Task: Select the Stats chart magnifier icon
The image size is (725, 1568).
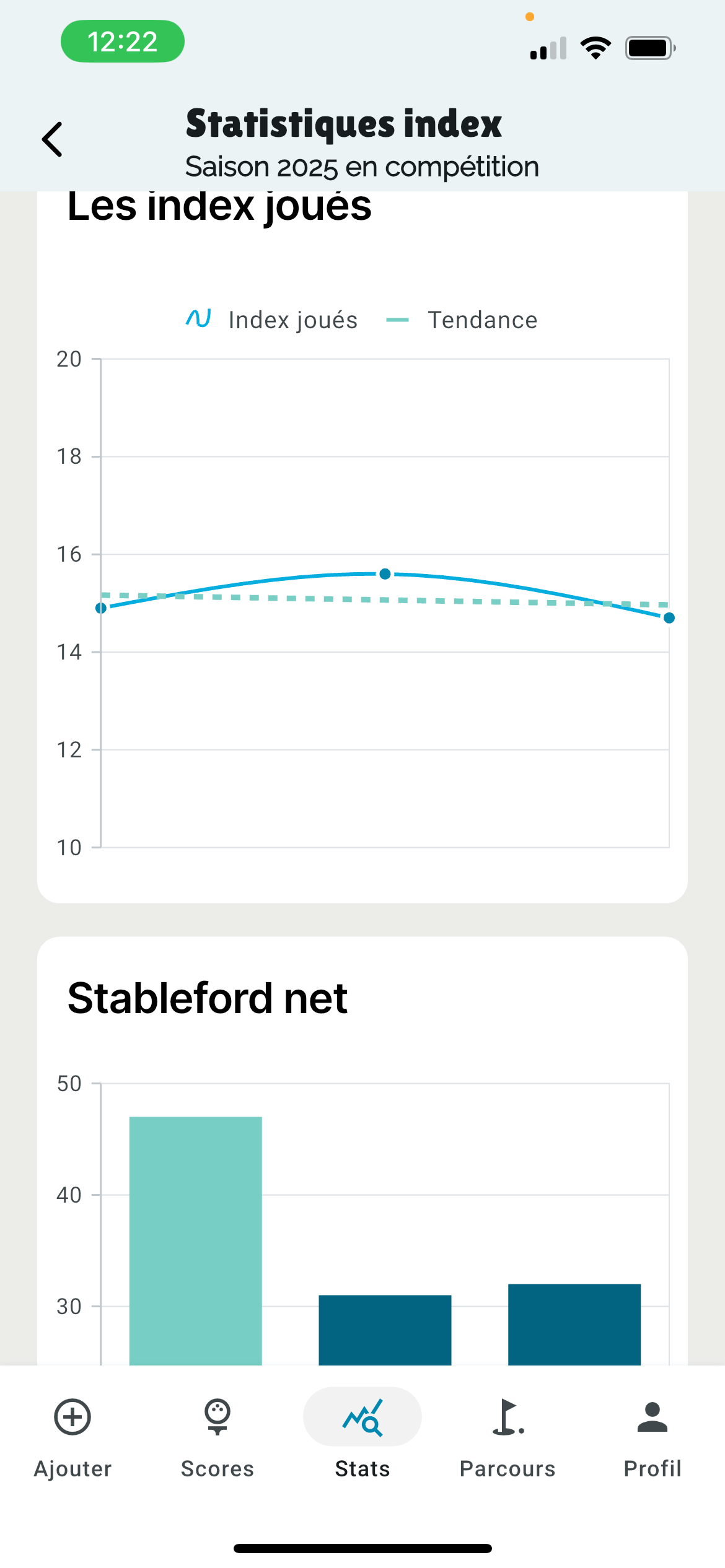Action: click(x=362, y=1417)
